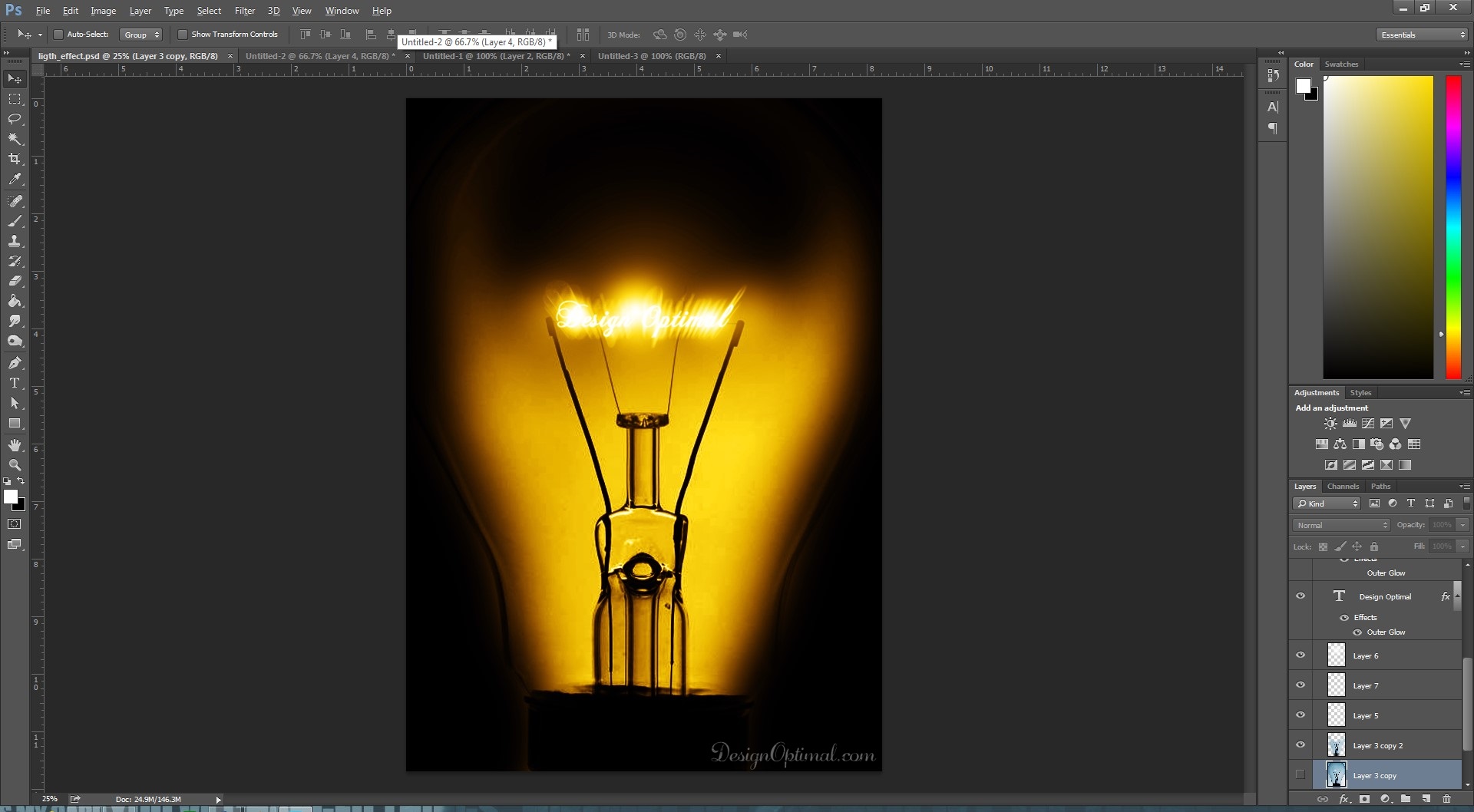Open the Opacity slider dropdown arrow
The height and width of the screenshot is (812, 1474).
[1462, 525]
